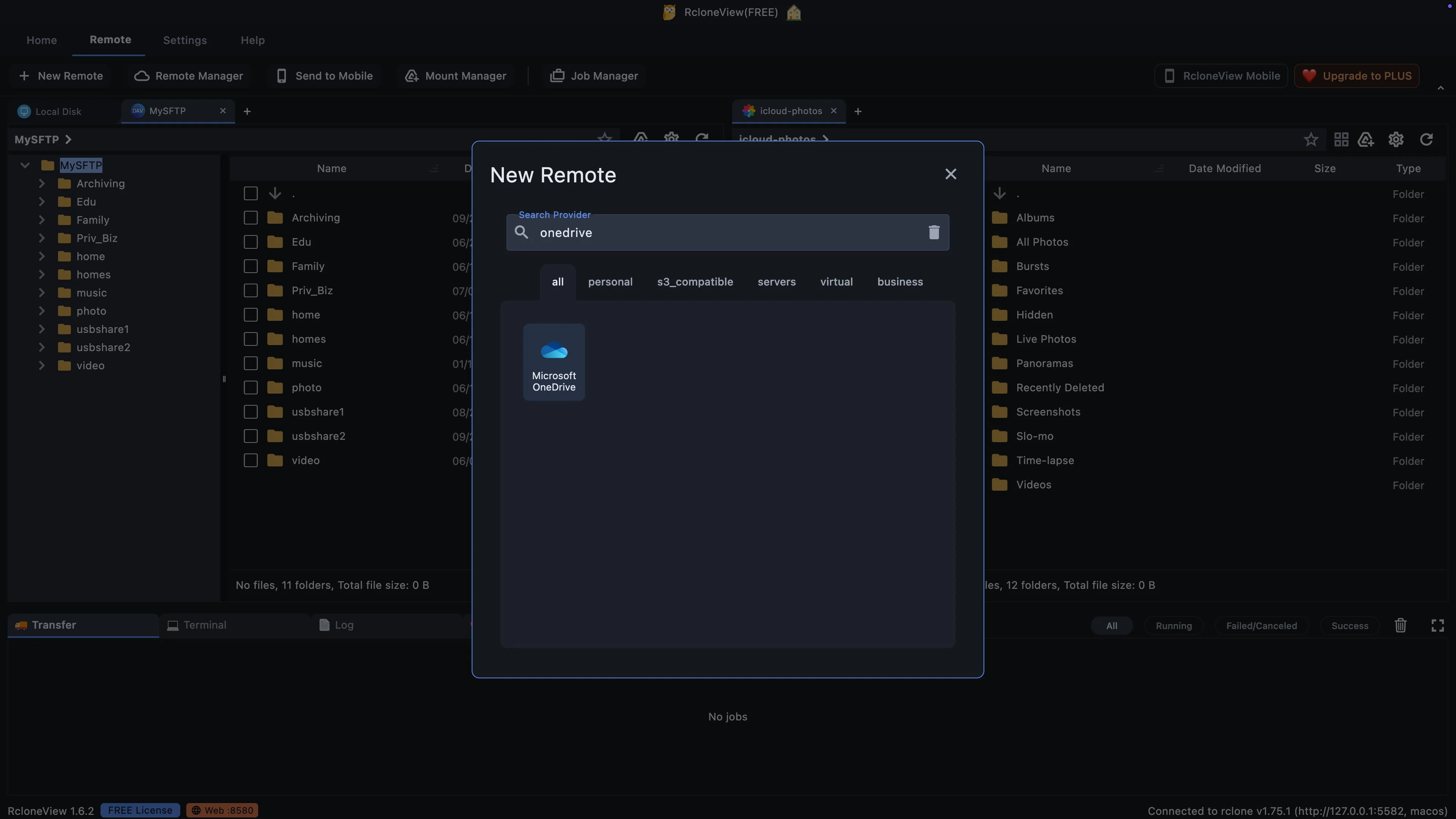Switch to the personal provider tab

pos(610,282)
